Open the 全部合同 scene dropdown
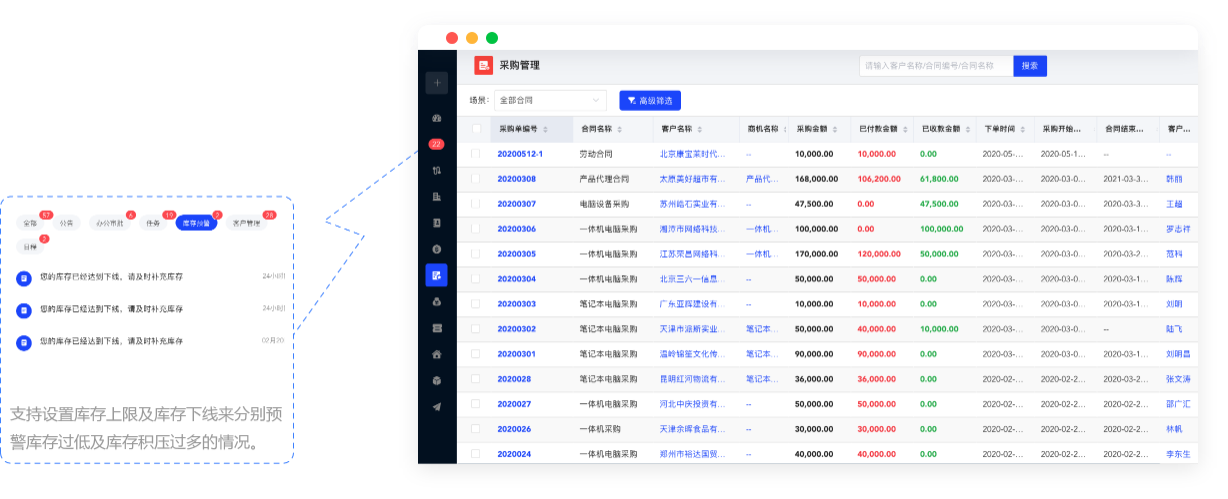 click(550, 100)
